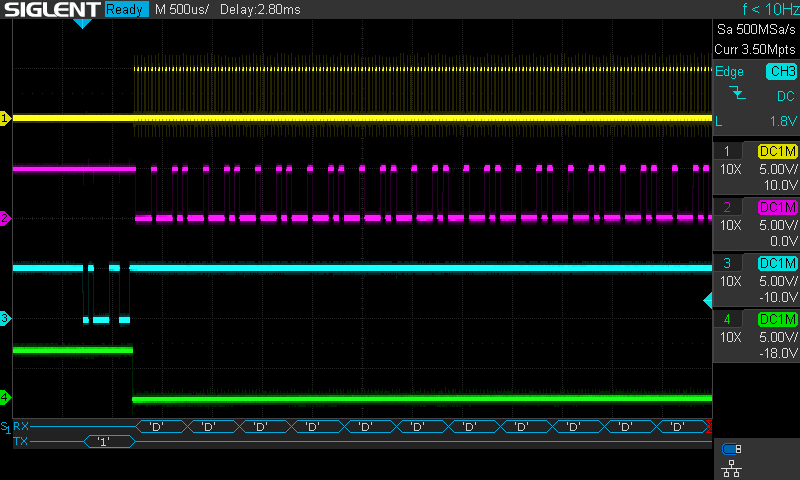Toggle channel 4 green number label
The width and height of the screenshot is (800, 480).
[726, 319]
